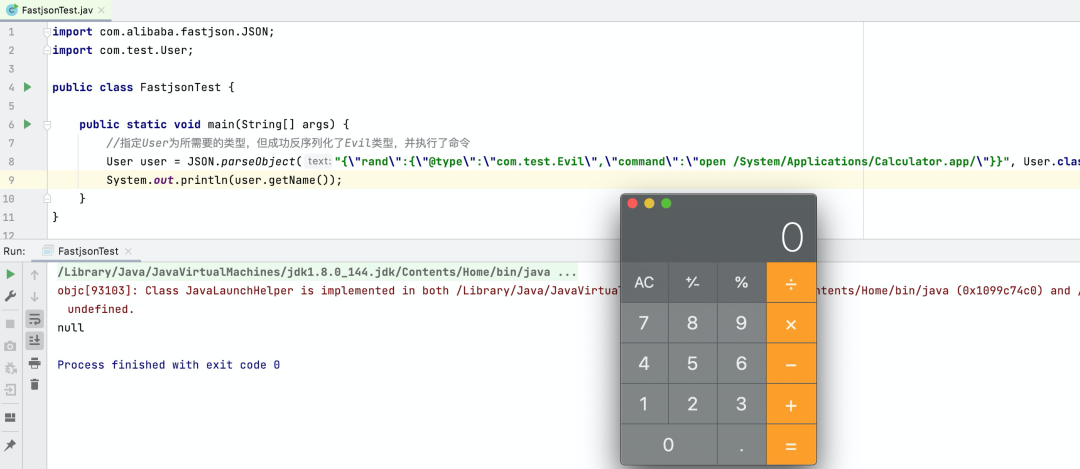Click 'Process finished with exit code 0' text
This screenshot has width=1080, height=469.
click(169, 365)
